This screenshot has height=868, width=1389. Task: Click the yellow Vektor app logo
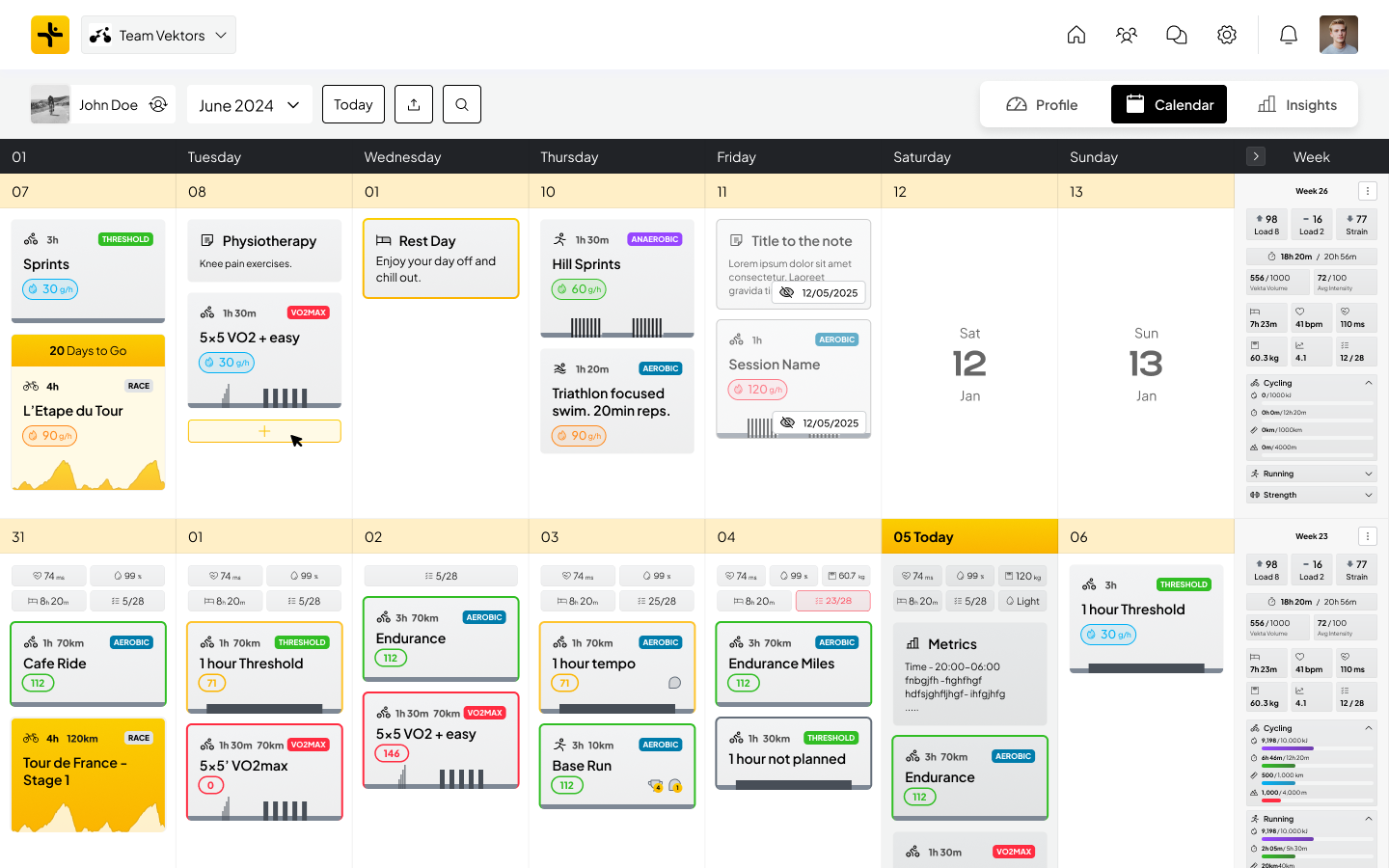tap(50, 35)
